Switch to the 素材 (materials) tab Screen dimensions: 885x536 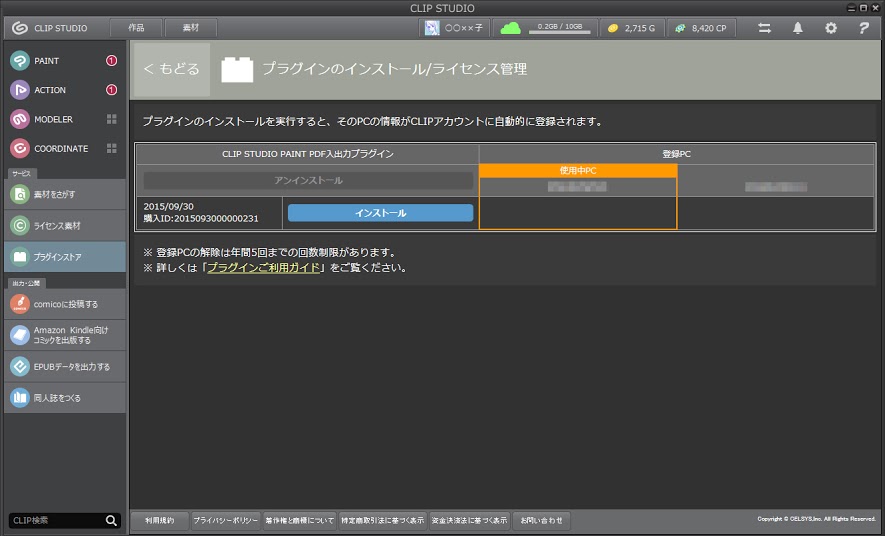(x=191, y=28)
